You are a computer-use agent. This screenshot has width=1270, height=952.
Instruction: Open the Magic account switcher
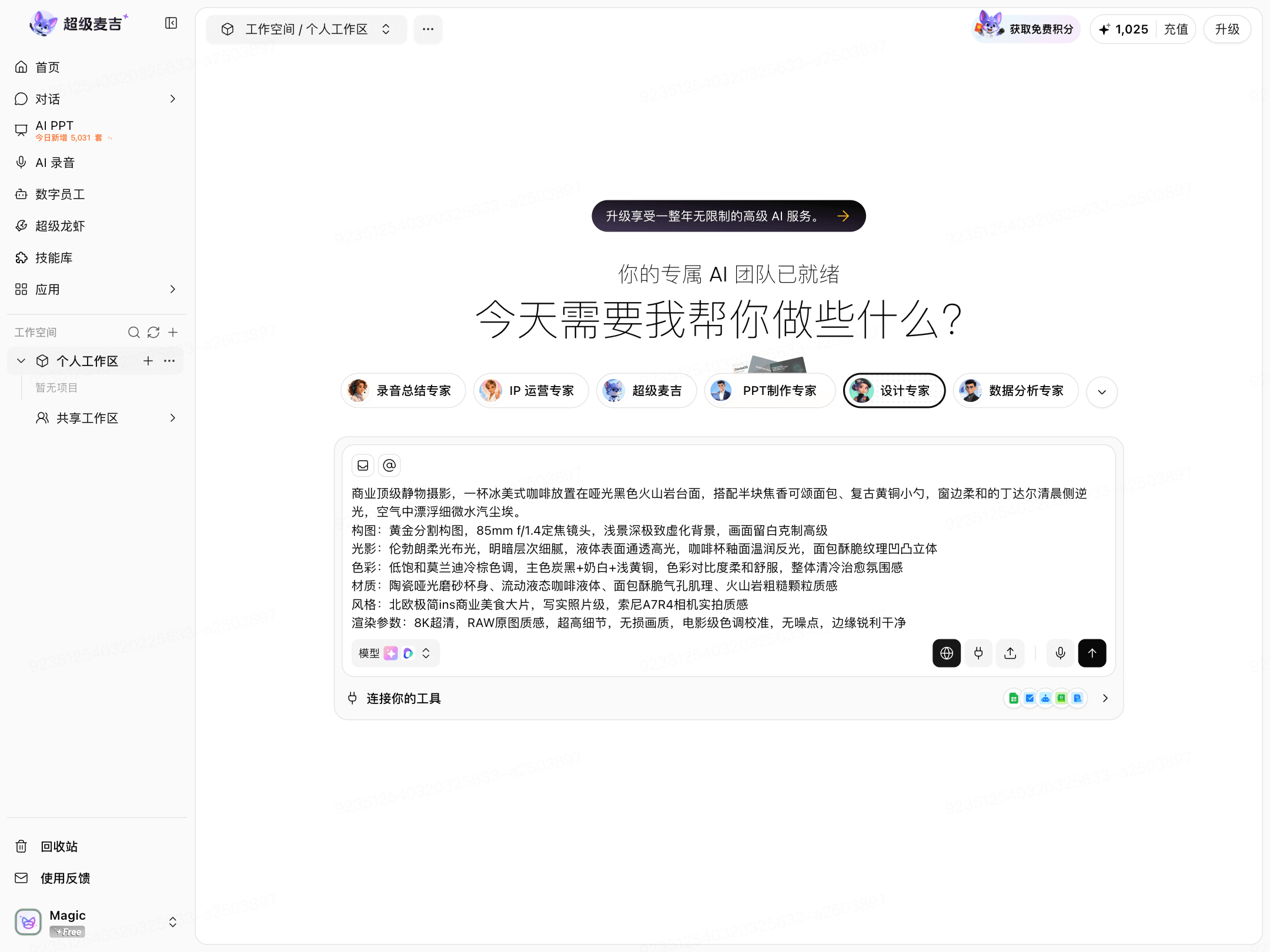pos(97,922)
